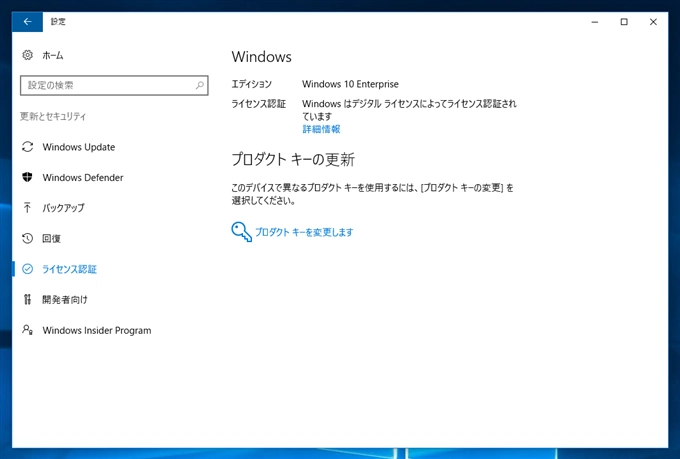Click プロダクト キーを変更します link
680x459 pixels.
(x=304, y=232)
